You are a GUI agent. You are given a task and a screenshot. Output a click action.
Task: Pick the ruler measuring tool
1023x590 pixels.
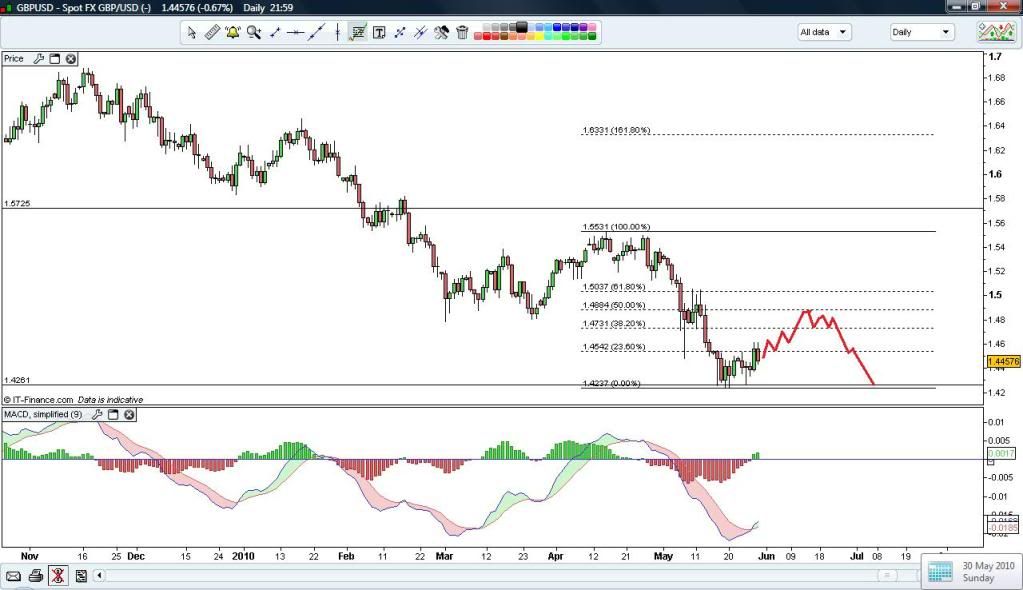coord(212,32)
